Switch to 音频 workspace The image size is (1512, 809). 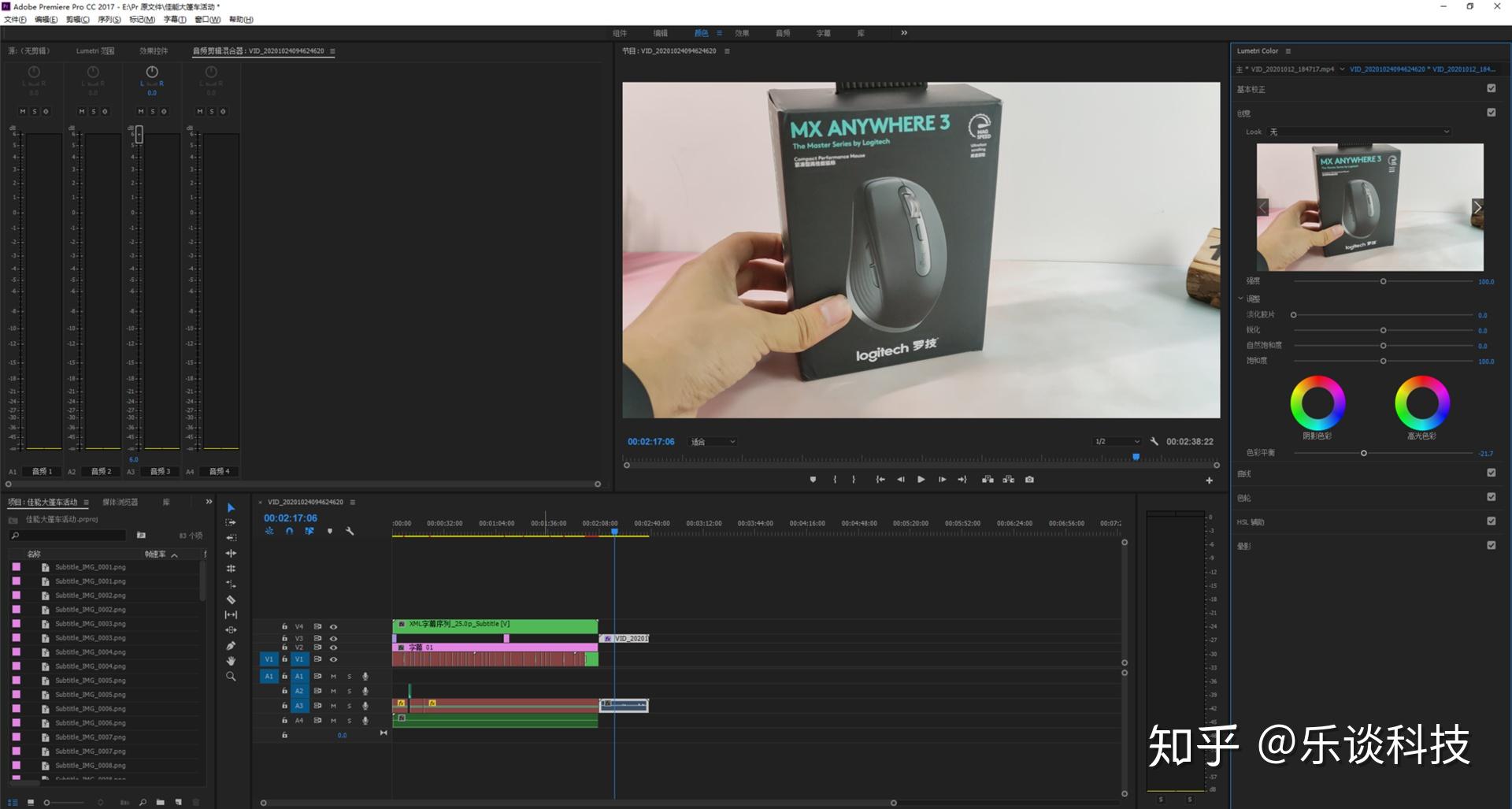tap(783, 33)
